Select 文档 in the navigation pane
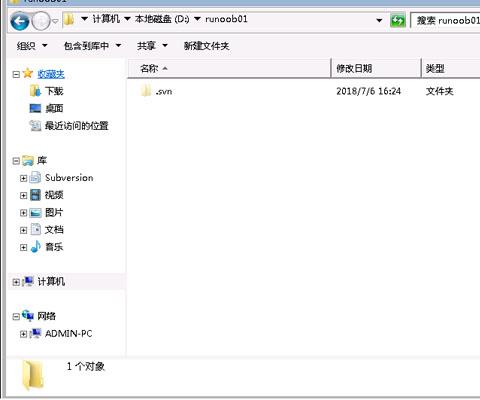Viewport: 480px width, 400px height. 54,229
